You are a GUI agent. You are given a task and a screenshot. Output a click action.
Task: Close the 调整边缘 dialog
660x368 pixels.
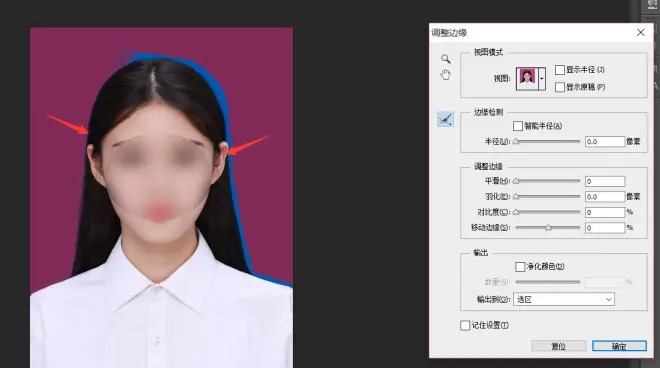pyautogui.click(x=641, y=32)
